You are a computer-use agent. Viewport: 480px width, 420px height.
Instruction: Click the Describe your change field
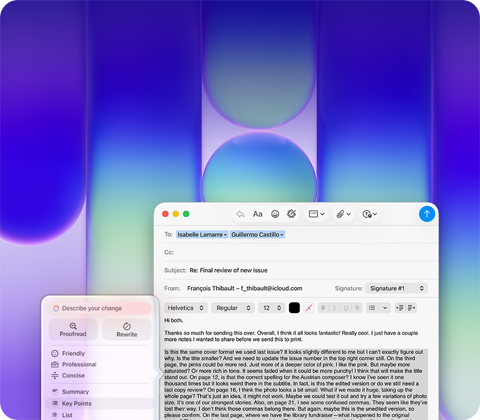point(100,308)
